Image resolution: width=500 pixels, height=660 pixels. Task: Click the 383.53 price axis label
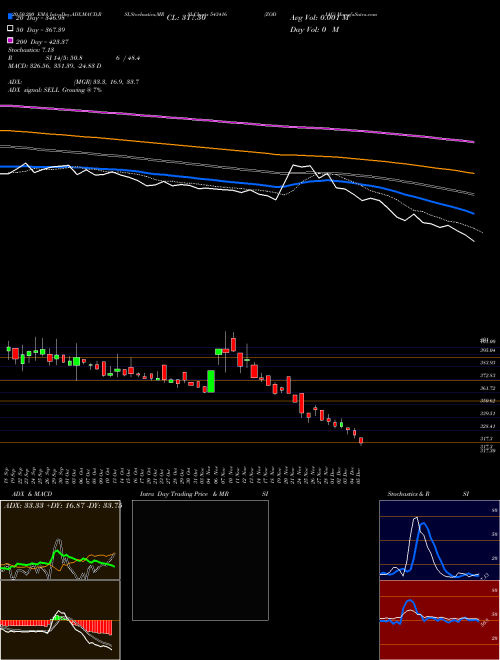click(488, 362)
